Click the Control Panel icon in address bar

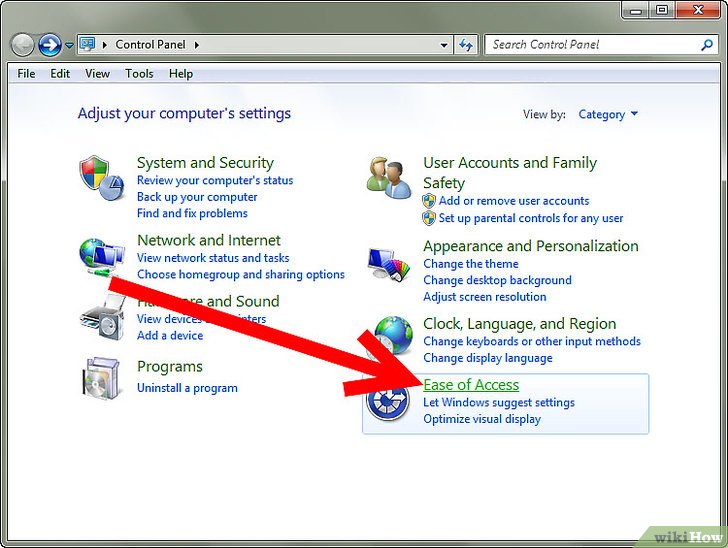[x=87, y=45]
